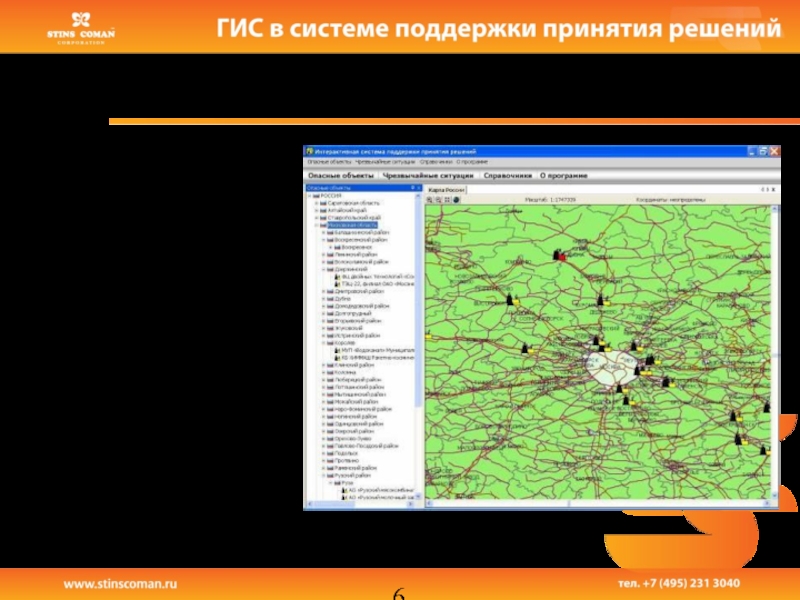Screen dimensions: 800x600
Task: Select Наро-Фоминский район in the tree
Action: (x=363, y=409)
